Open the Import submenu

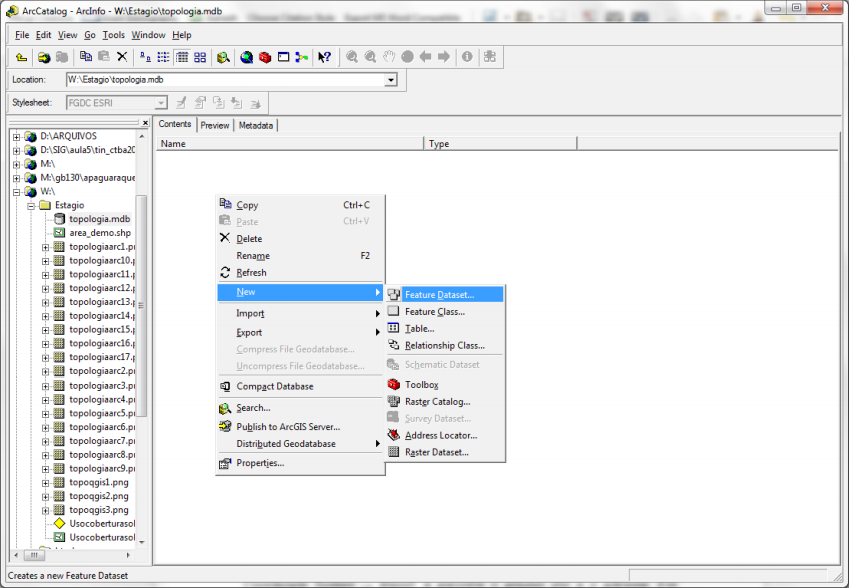tap(301, 313)
